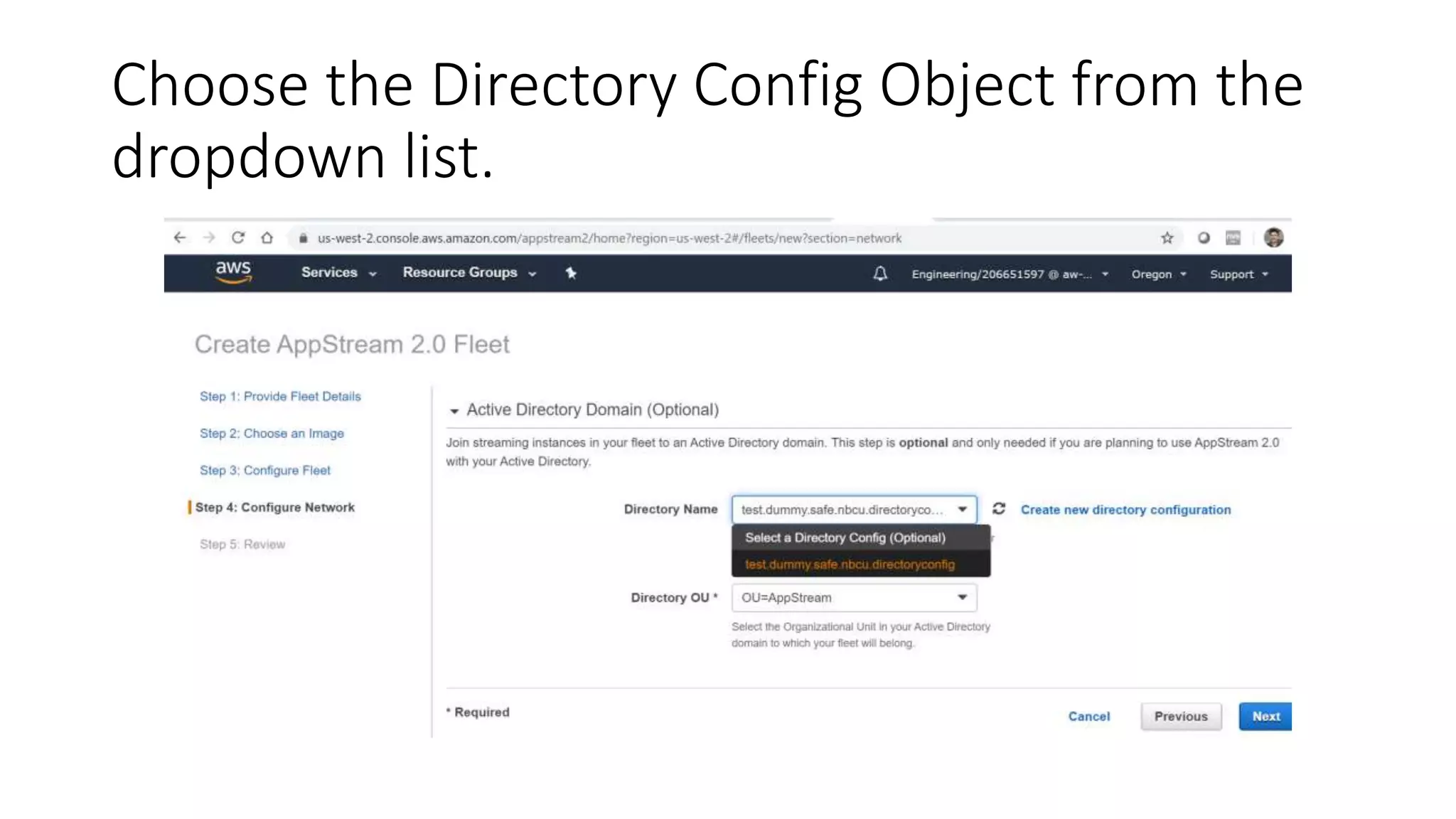
Task: Reload the page with the refresh icon
Action: (238, 238)
